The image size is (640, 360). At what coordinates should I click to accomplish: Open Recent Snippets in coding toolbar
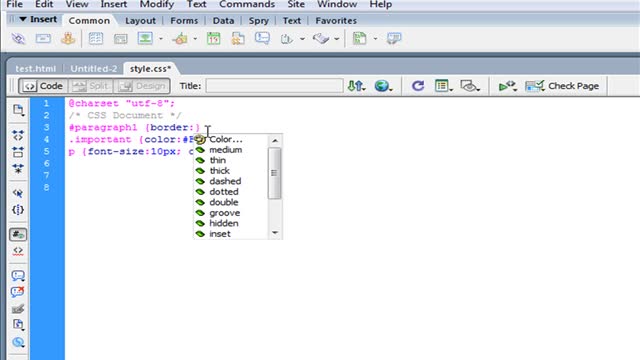18,325
